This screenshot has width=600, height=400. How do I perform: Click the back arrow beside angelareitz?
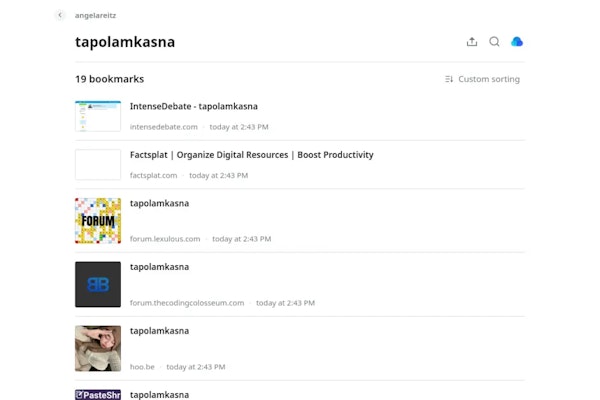coord(60,15)
